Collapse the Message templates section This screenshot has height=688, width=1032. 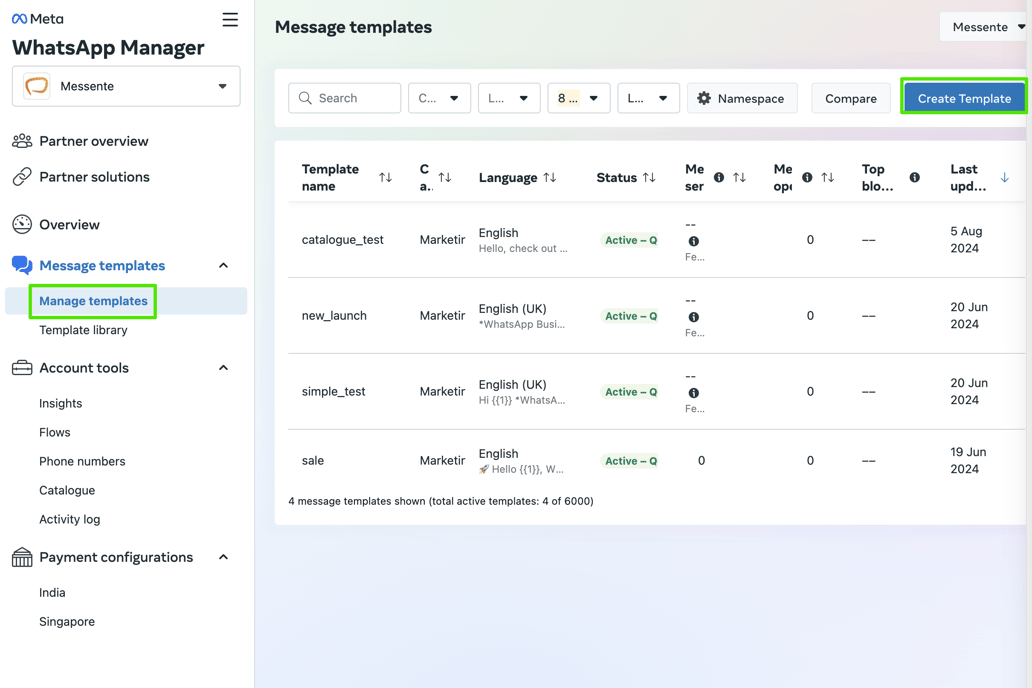click(x=223, y=265)
